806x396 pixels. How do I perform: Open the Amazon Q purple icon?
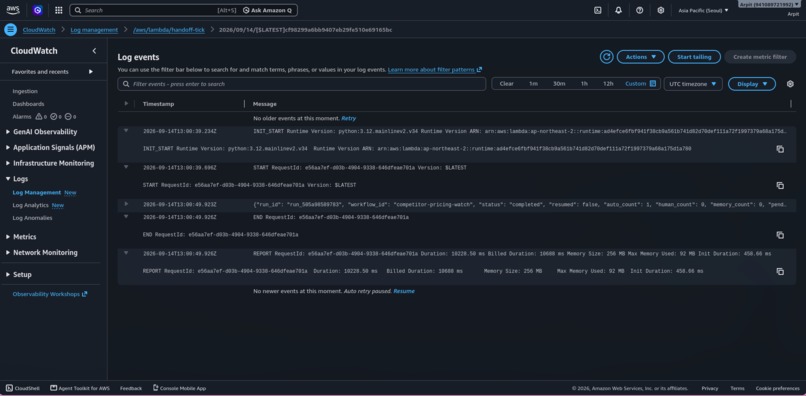point(38,10)
